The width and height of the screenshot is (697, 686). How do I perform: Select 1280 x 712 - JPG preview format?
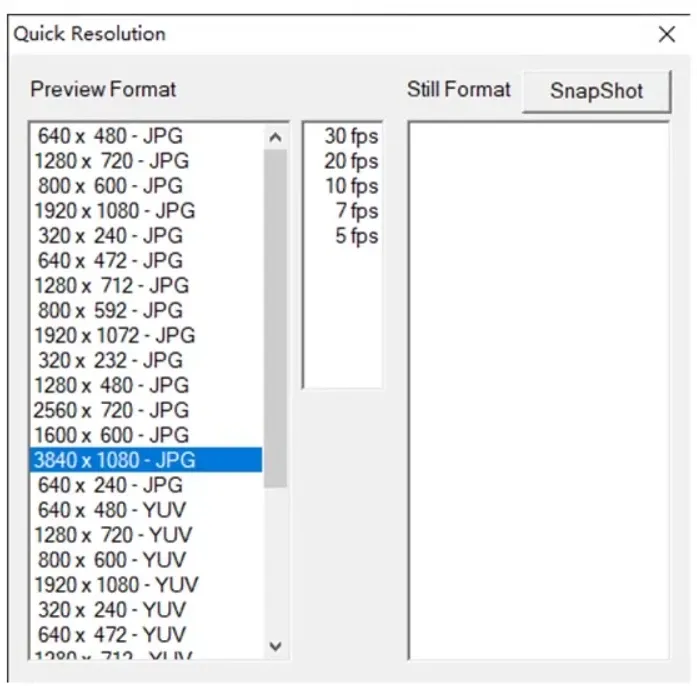coord(146,285)
